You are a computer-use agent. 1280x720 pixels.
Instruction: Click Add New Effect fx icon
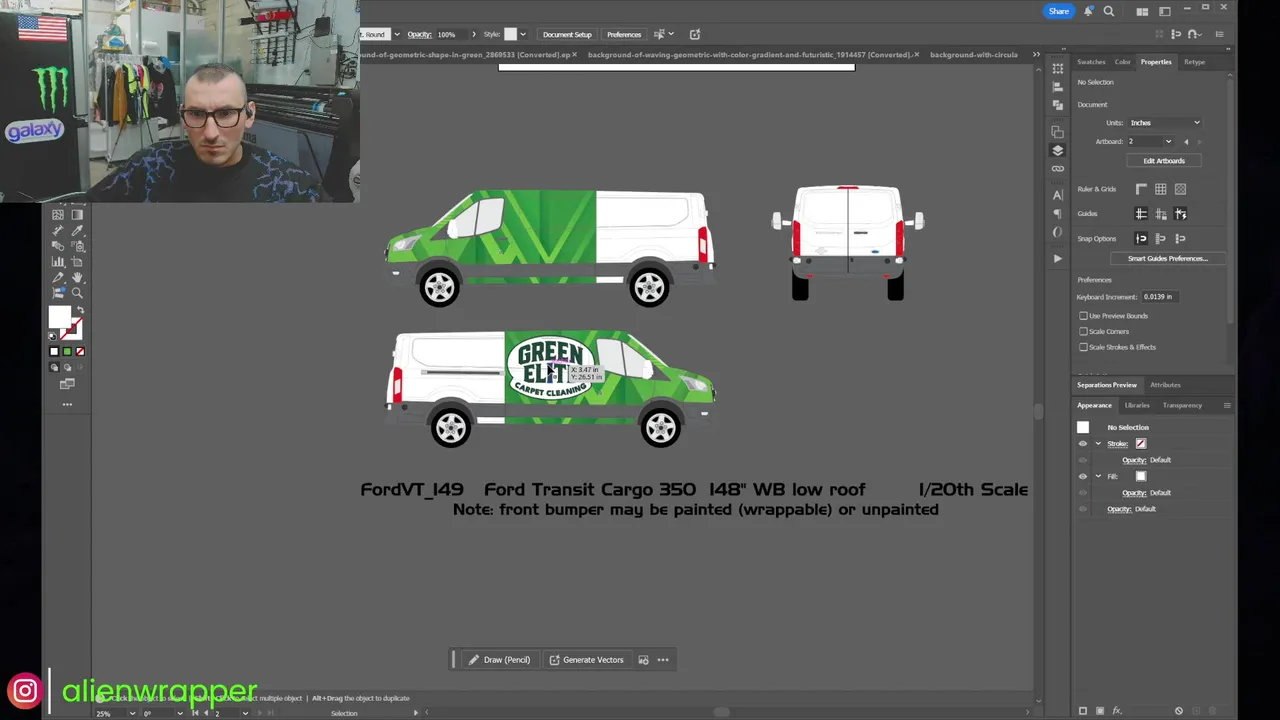(x=1117, y=710)
